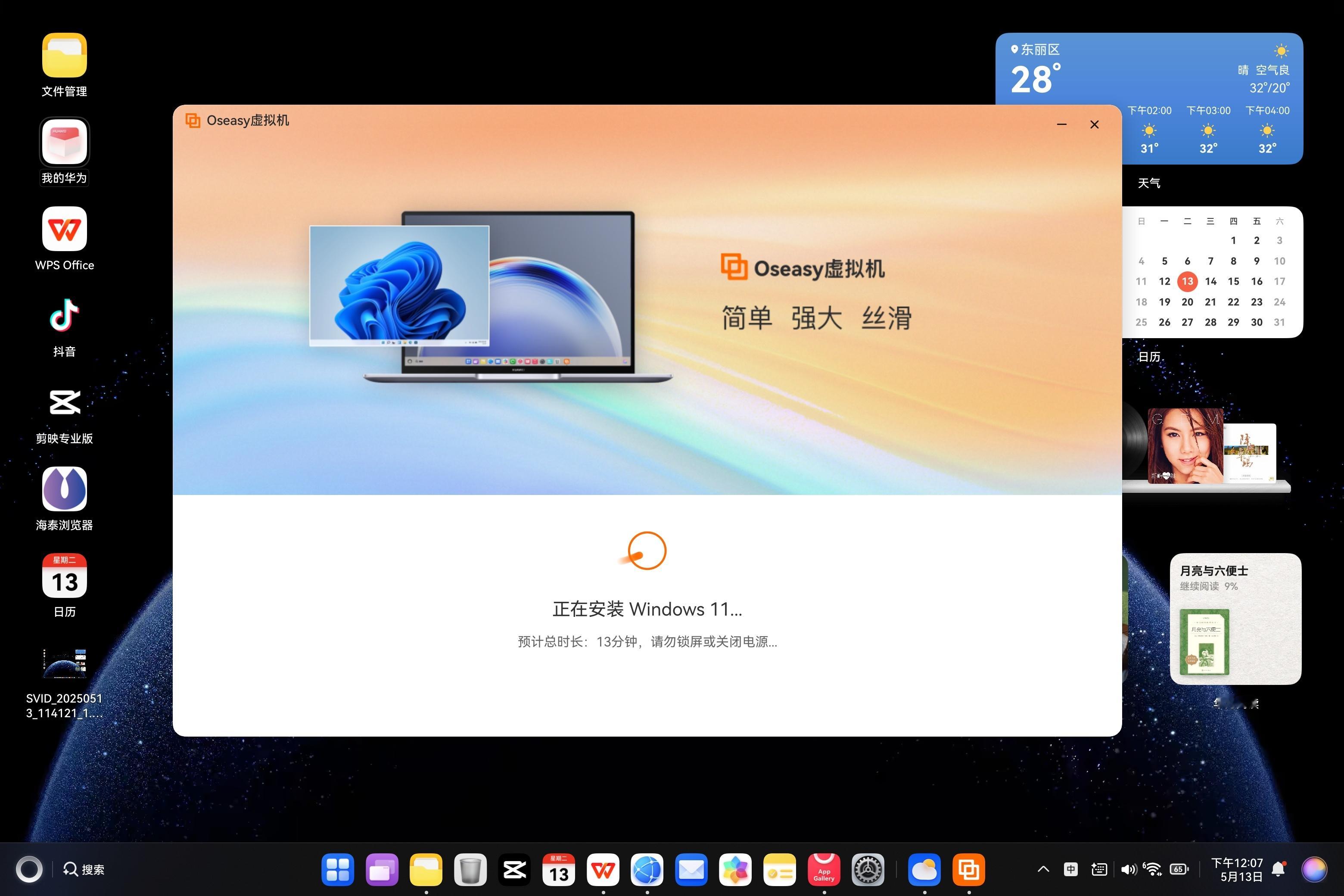Screen dimensions: 1344x896
Task: Open the Gallery photos icon in dock
Action: coord(735,870)
